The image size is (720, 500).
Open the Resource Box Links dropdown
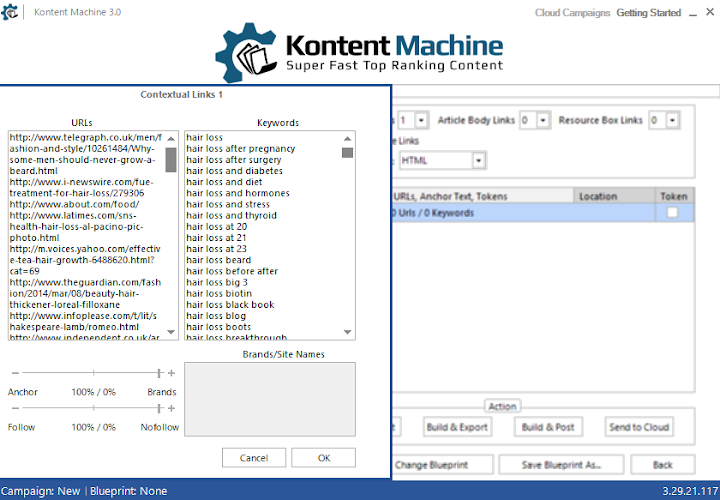[672, 120]
